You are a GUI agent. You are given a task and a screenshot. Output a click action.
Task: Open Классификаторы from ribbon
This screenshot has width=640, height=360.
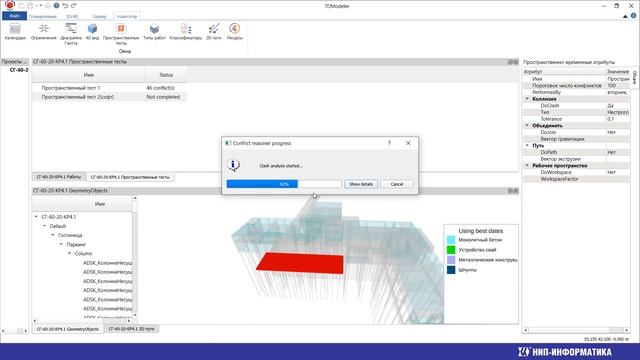pos(186,32)
